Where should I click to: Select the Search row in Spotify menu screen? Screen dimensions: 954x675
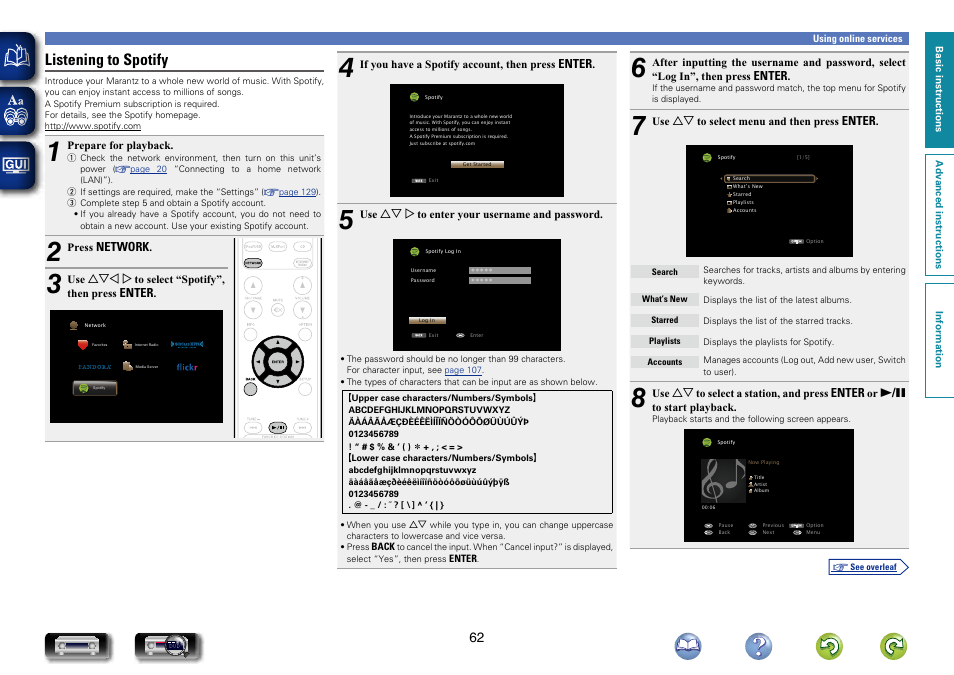(770, 178)
